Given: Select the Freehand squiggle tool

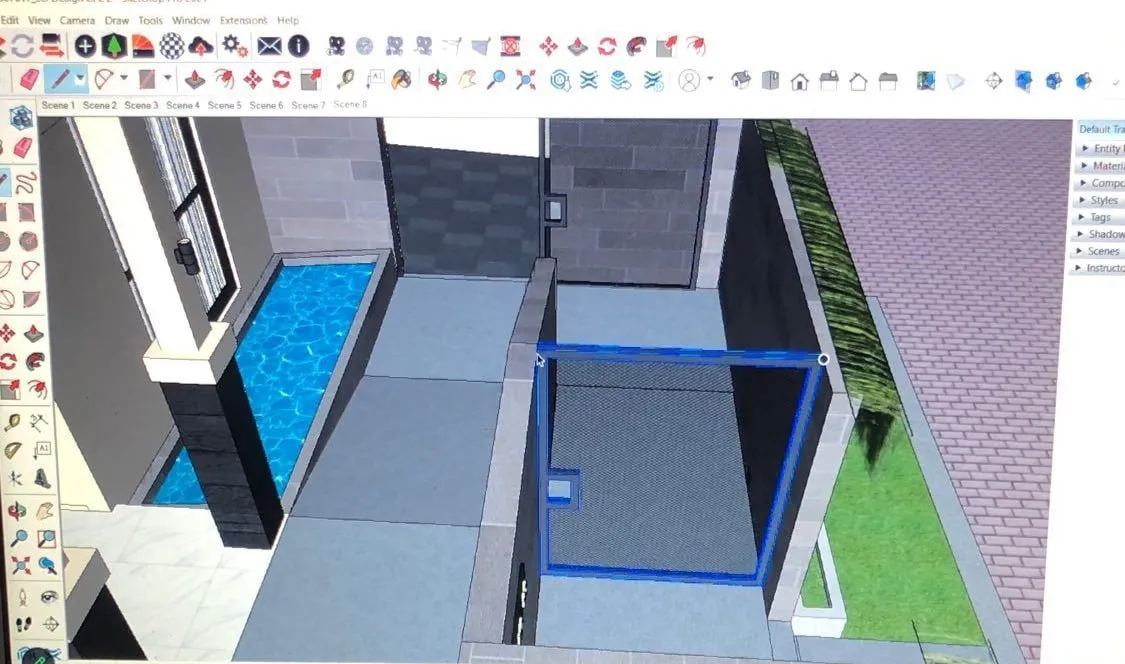Looking at the screenshot, I should [x=26, y=183].
